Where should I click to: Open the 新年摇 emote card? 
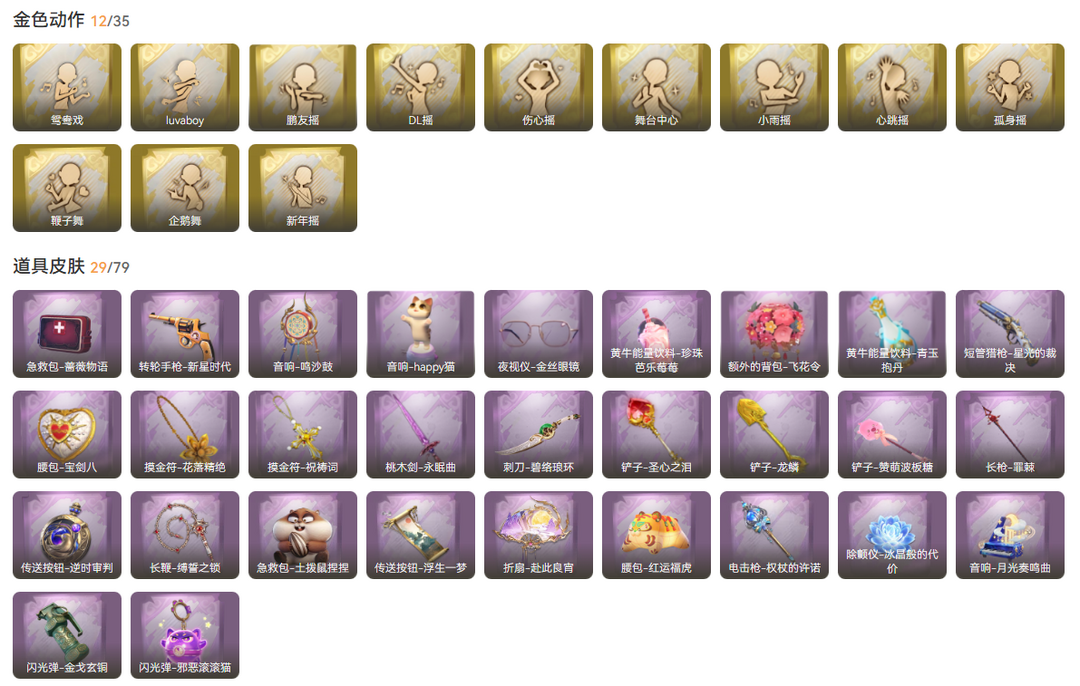coord(302,188)
